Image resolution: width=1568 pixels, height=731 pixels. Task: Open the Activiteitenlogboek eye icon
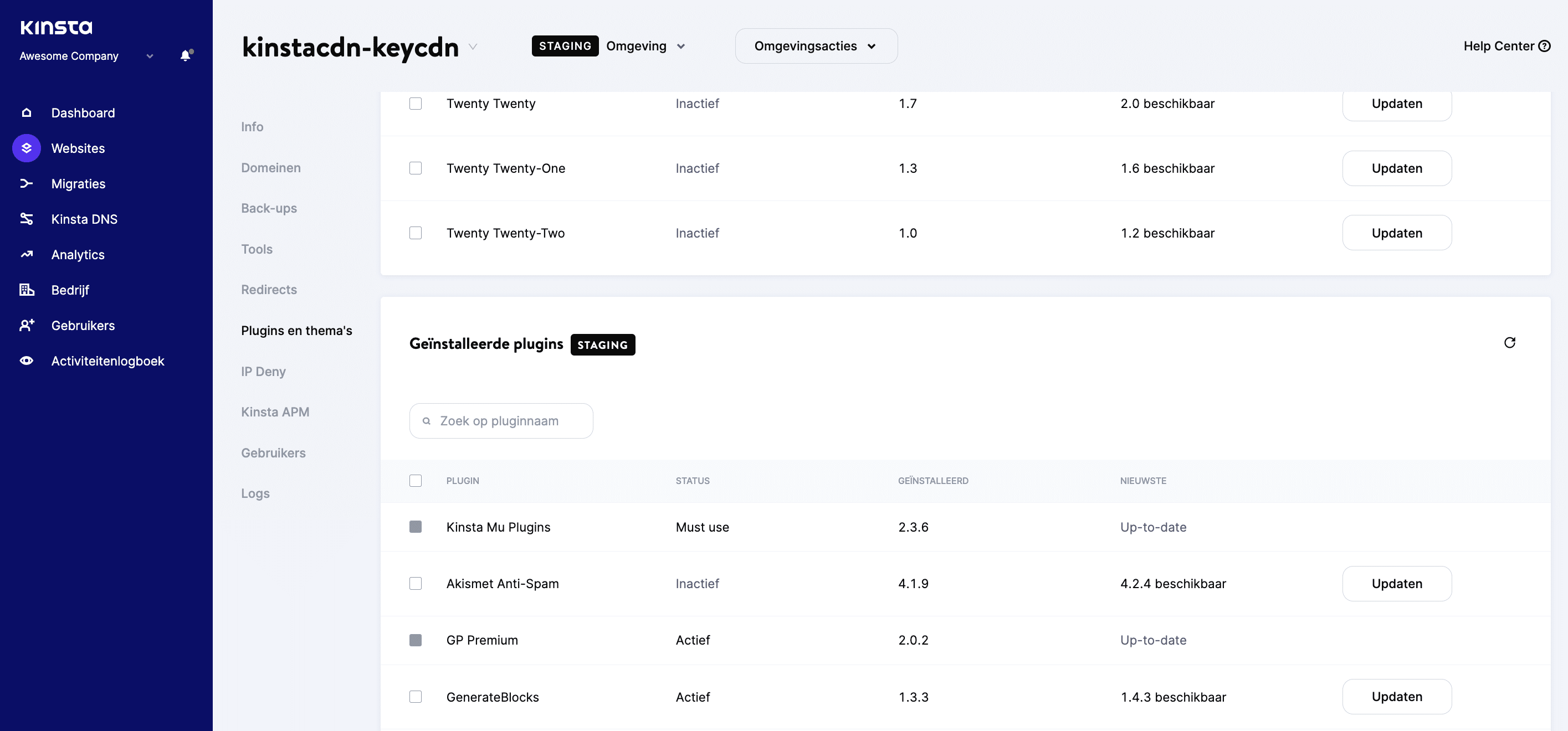coord(27,361)
